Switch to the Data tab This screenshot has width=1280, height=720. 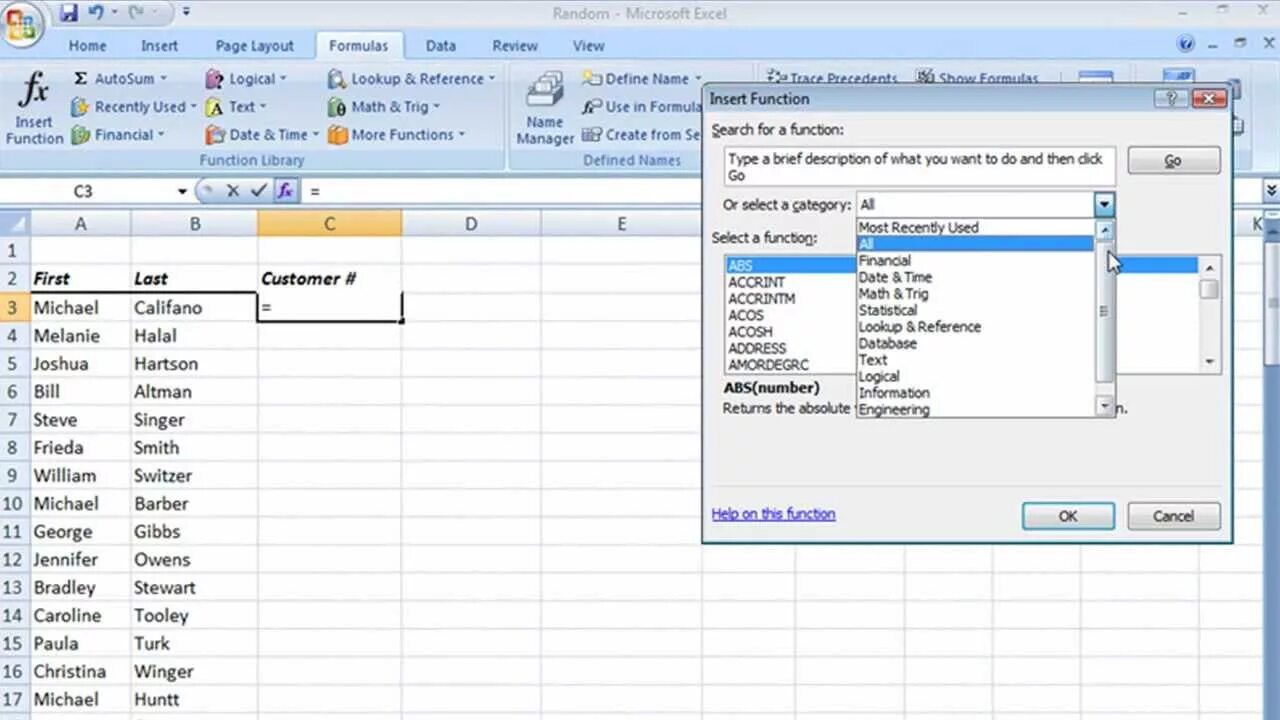pos(441,46)
